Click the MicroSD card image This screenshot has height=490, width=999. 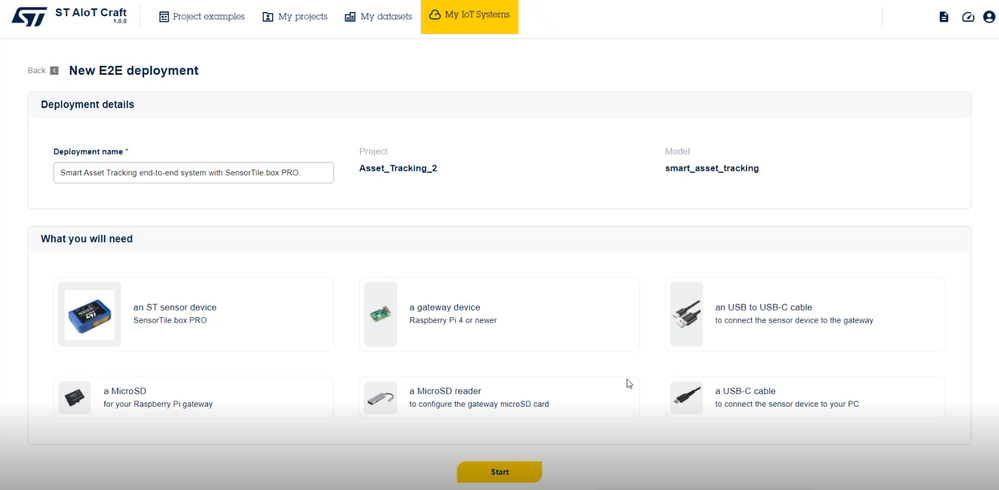point(75,398)
